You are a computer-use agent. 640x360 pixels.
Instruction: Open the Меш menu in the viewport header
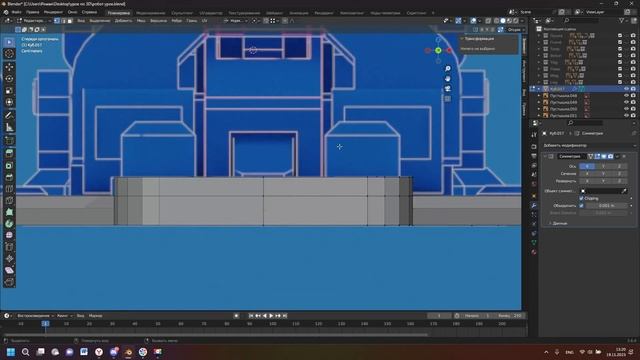point(141,20)
